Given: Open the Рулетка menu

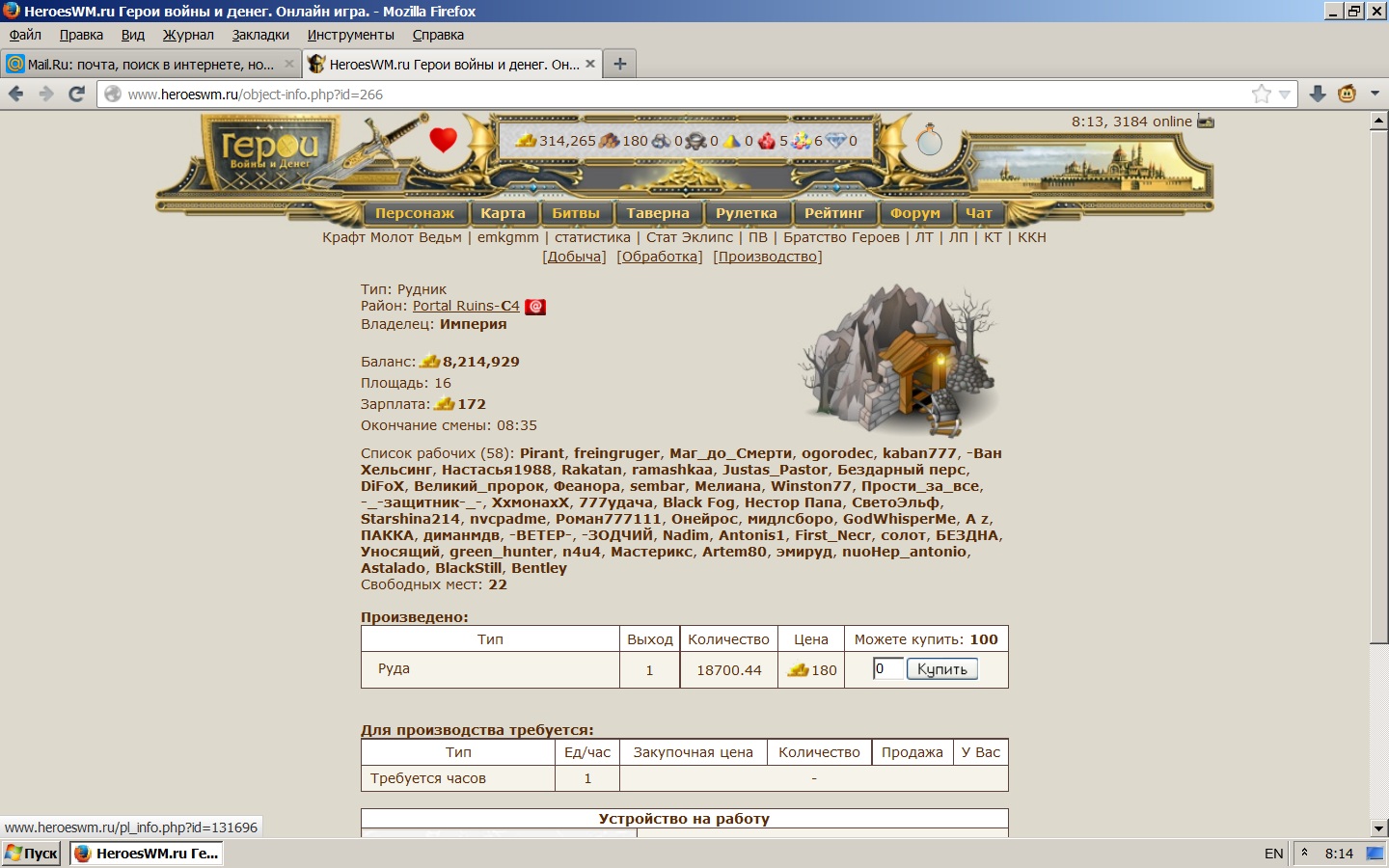Looking at the screenshot, I should tap(747, 213).
